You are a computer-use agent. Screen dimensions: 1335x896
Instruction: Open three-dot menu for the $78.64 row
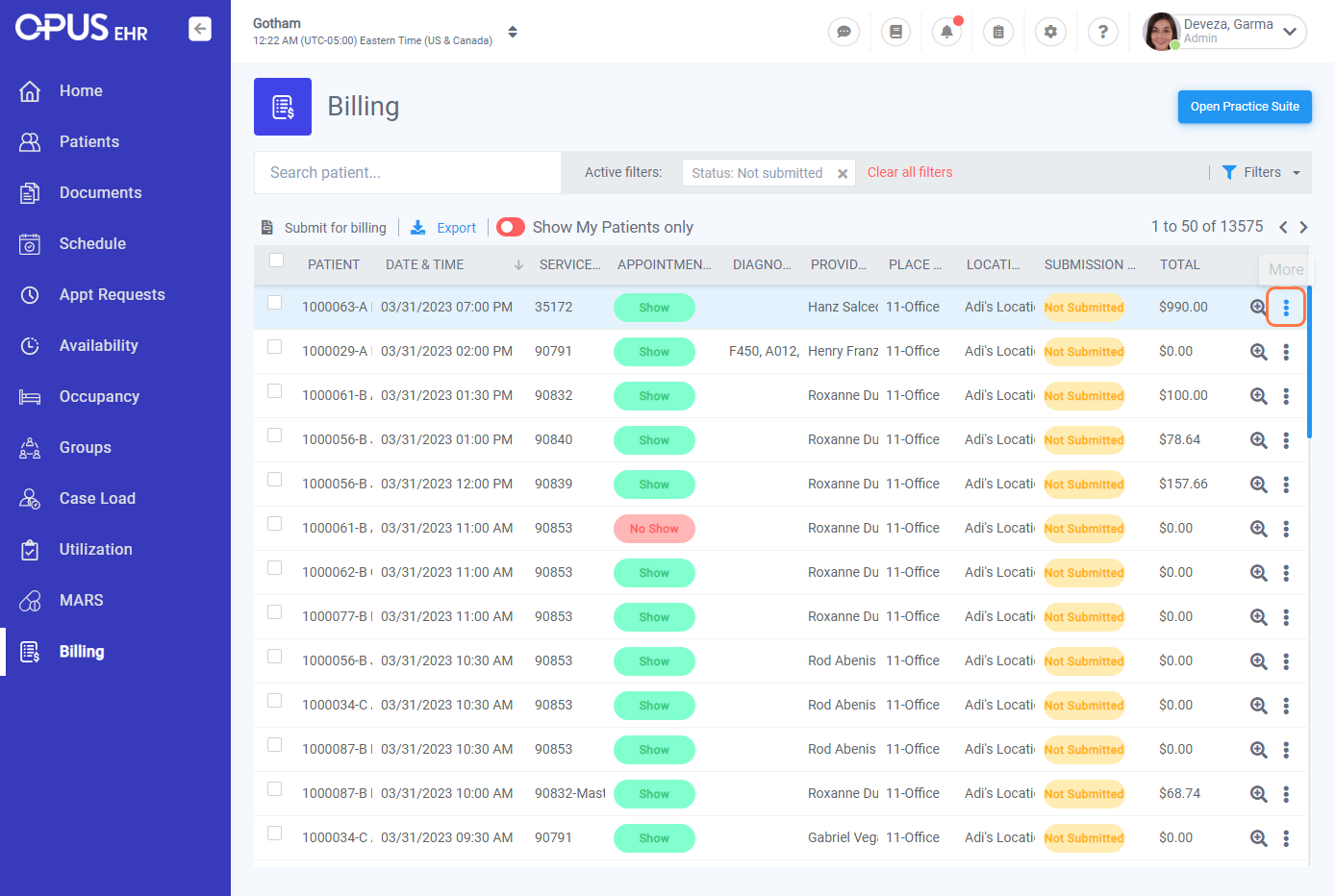(1286, 440)
